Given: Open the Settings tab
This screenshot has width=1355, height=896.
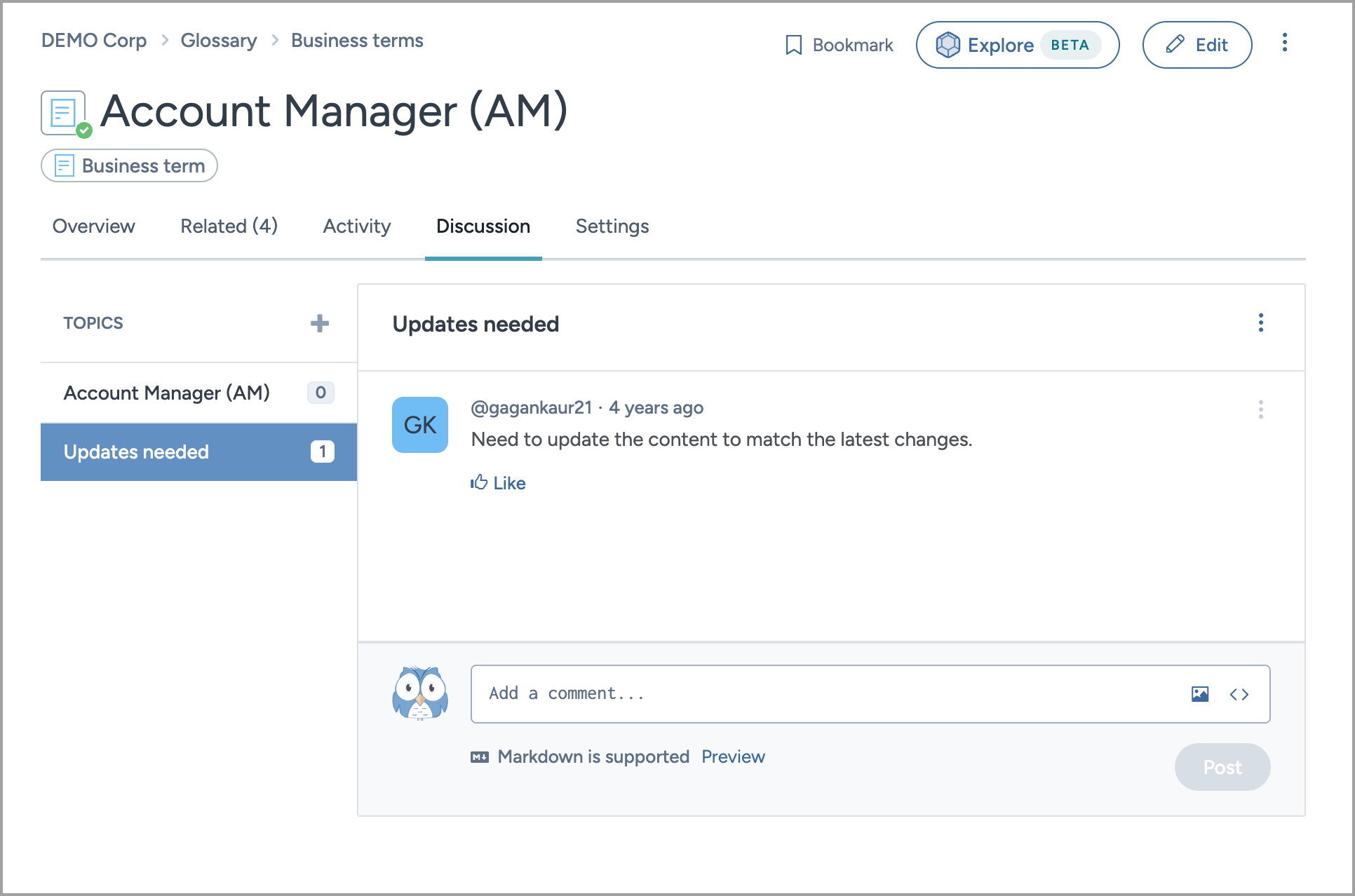Looking at the screenshot, I should coord(612,226).
